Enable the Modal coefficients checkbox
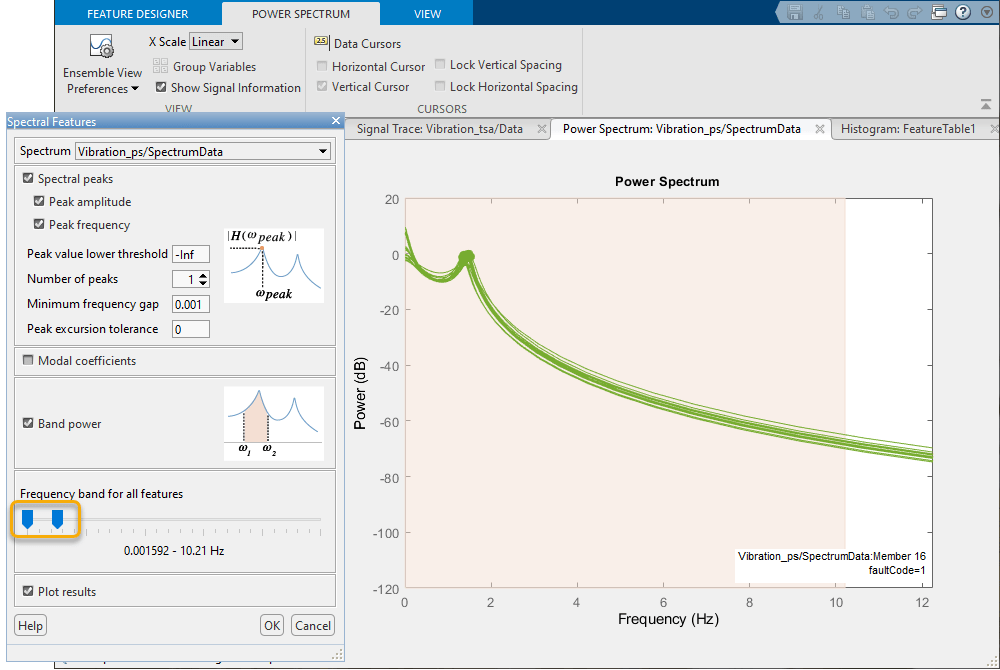 tap(28, 360)
